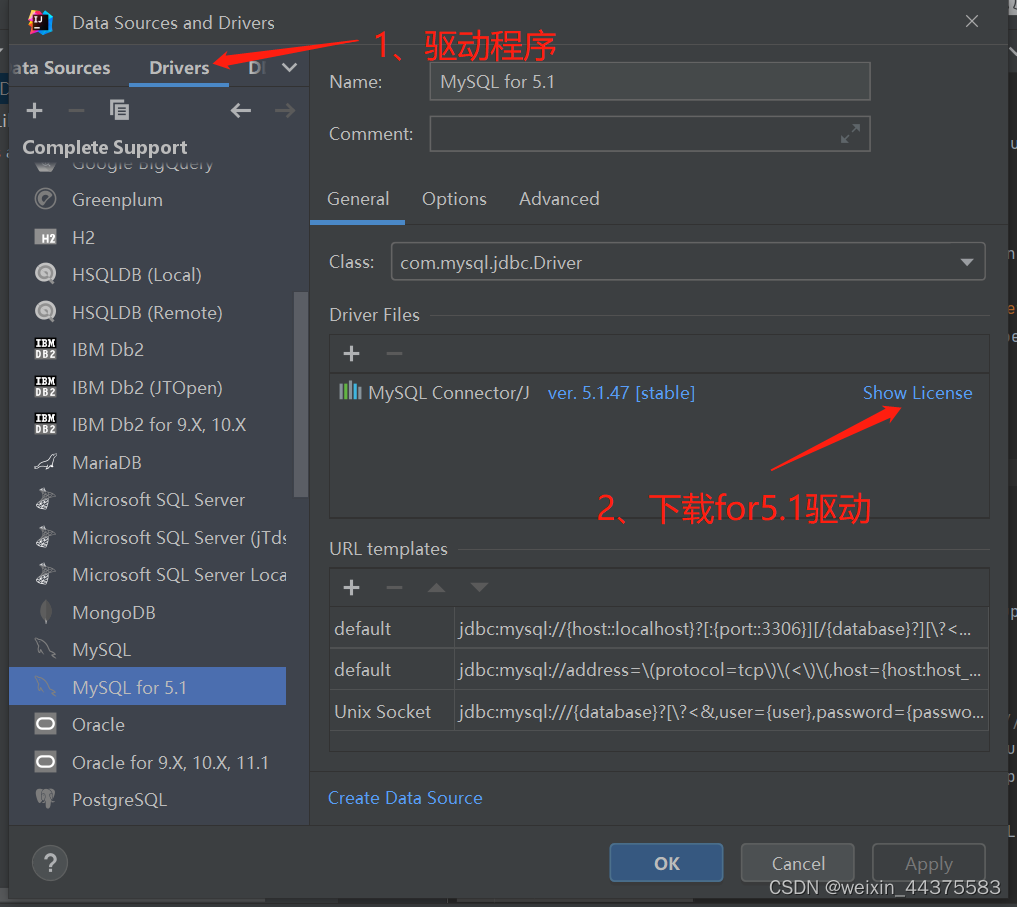The height and width of the screenshot is (907, 1017).
Task: Click the MariaDB seal icon
Action: (x=45, y=462)
